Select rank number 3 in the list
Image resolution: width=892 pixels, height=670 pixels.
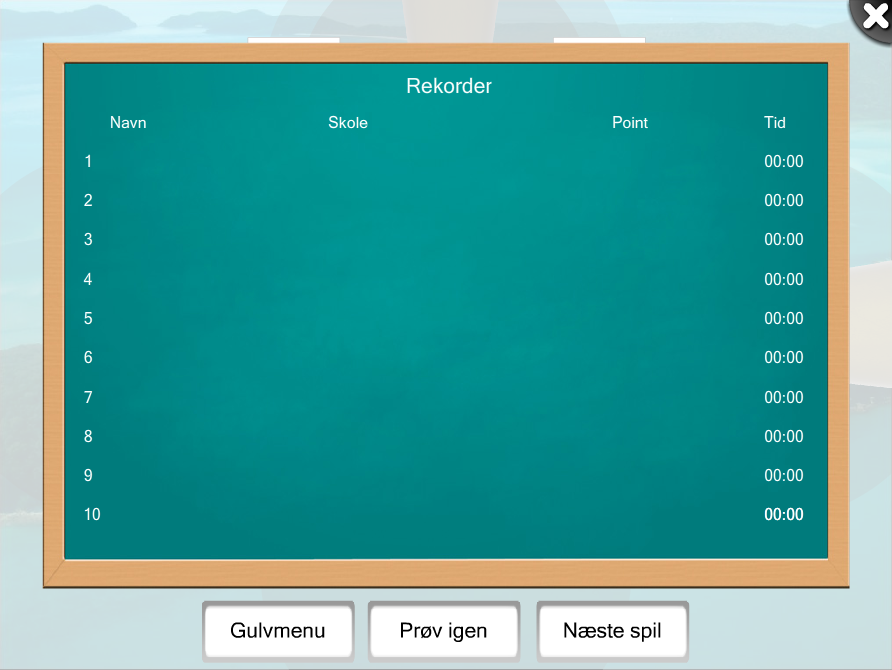tap(88, 240)
